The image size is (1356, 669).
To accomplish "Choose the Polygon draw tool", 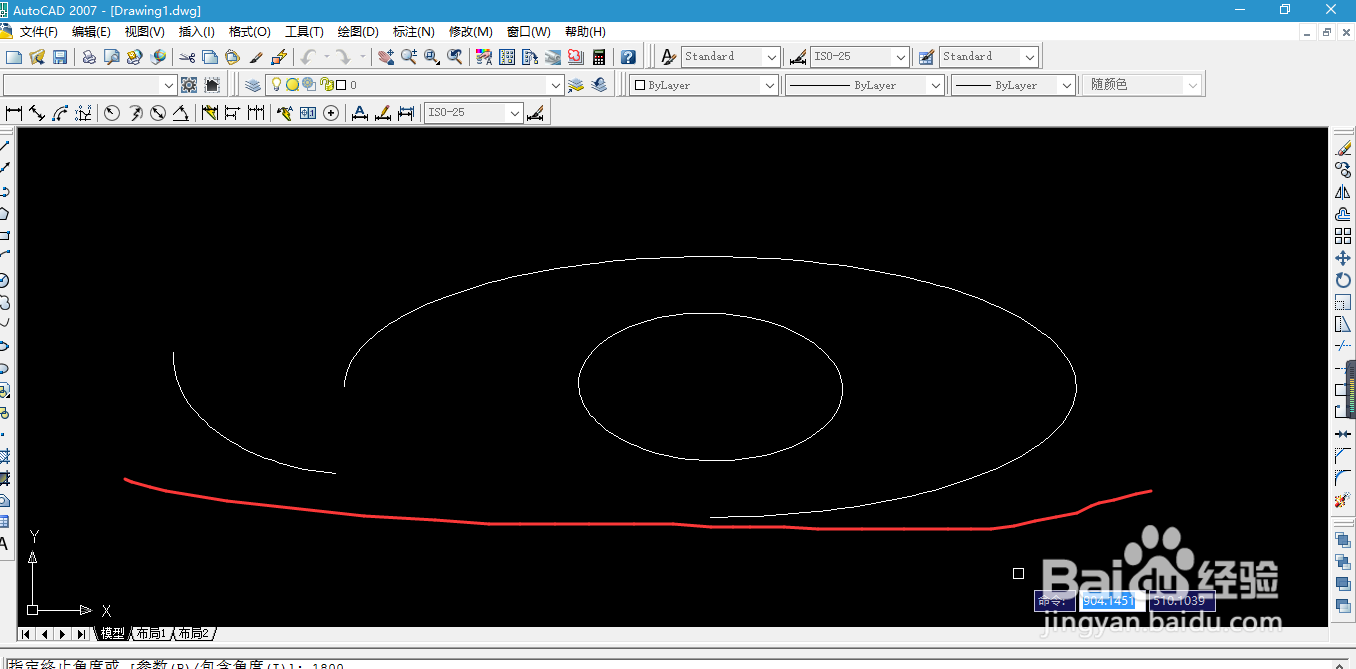I will click(4, 213).
